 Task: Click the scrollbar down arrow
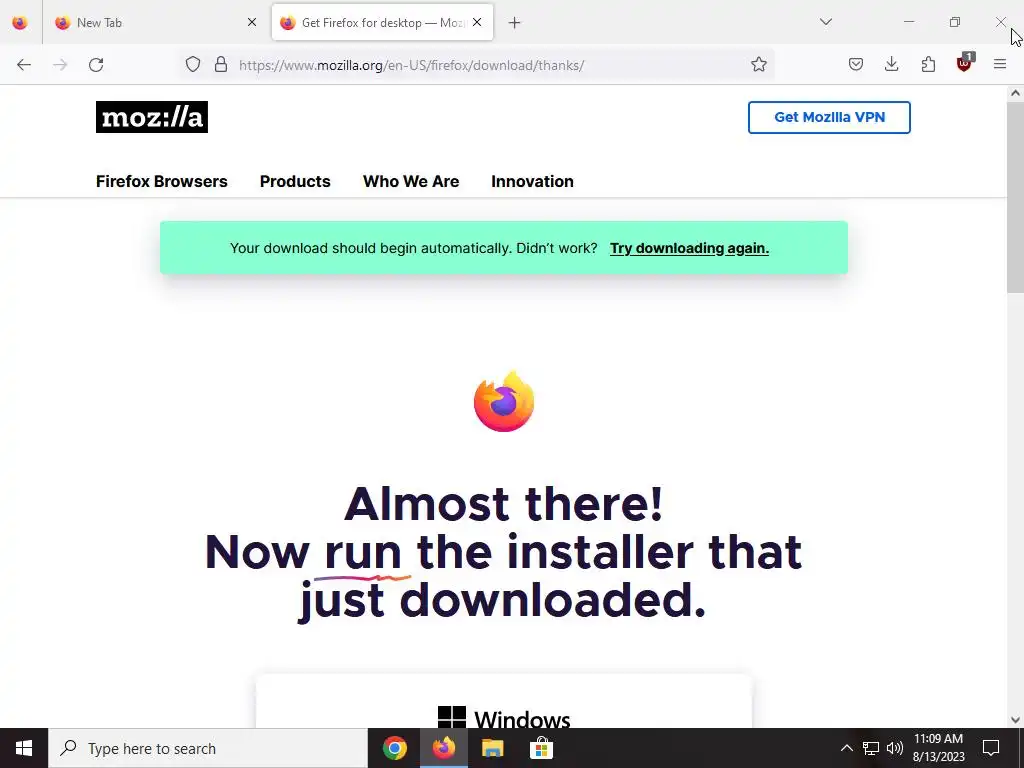coord(1015,720)
